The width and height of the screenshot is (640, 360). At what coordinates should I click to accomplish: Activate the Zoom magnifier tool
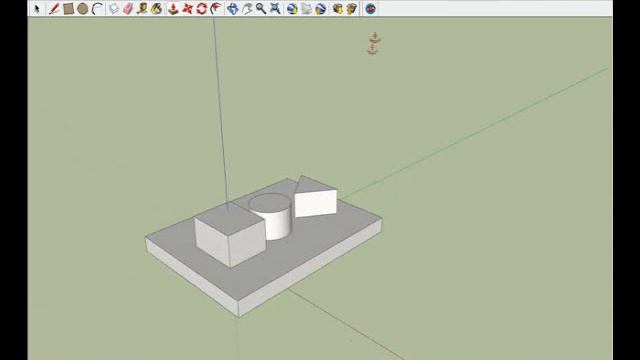click(x=261, y=9)
